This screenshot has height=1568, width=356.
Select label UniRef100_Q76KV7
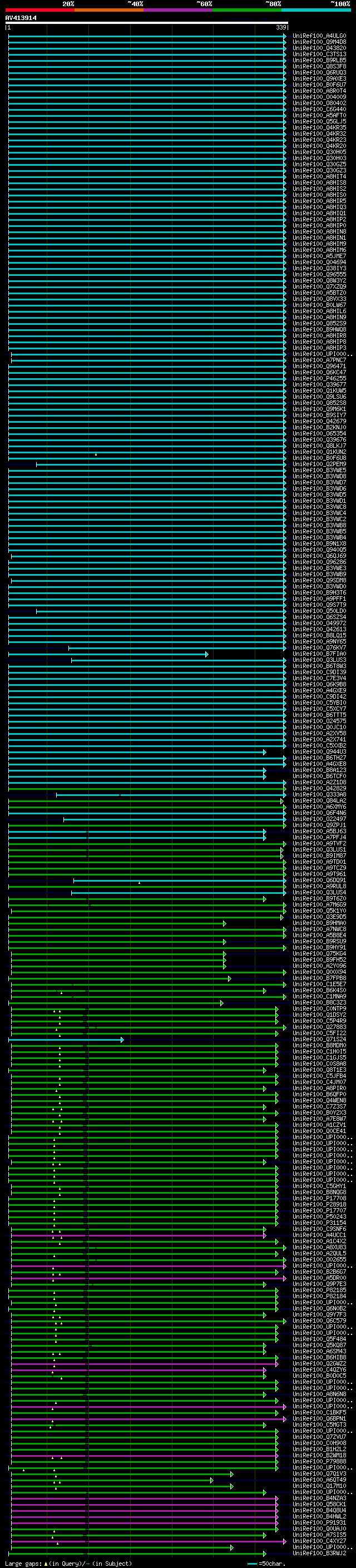319,647
